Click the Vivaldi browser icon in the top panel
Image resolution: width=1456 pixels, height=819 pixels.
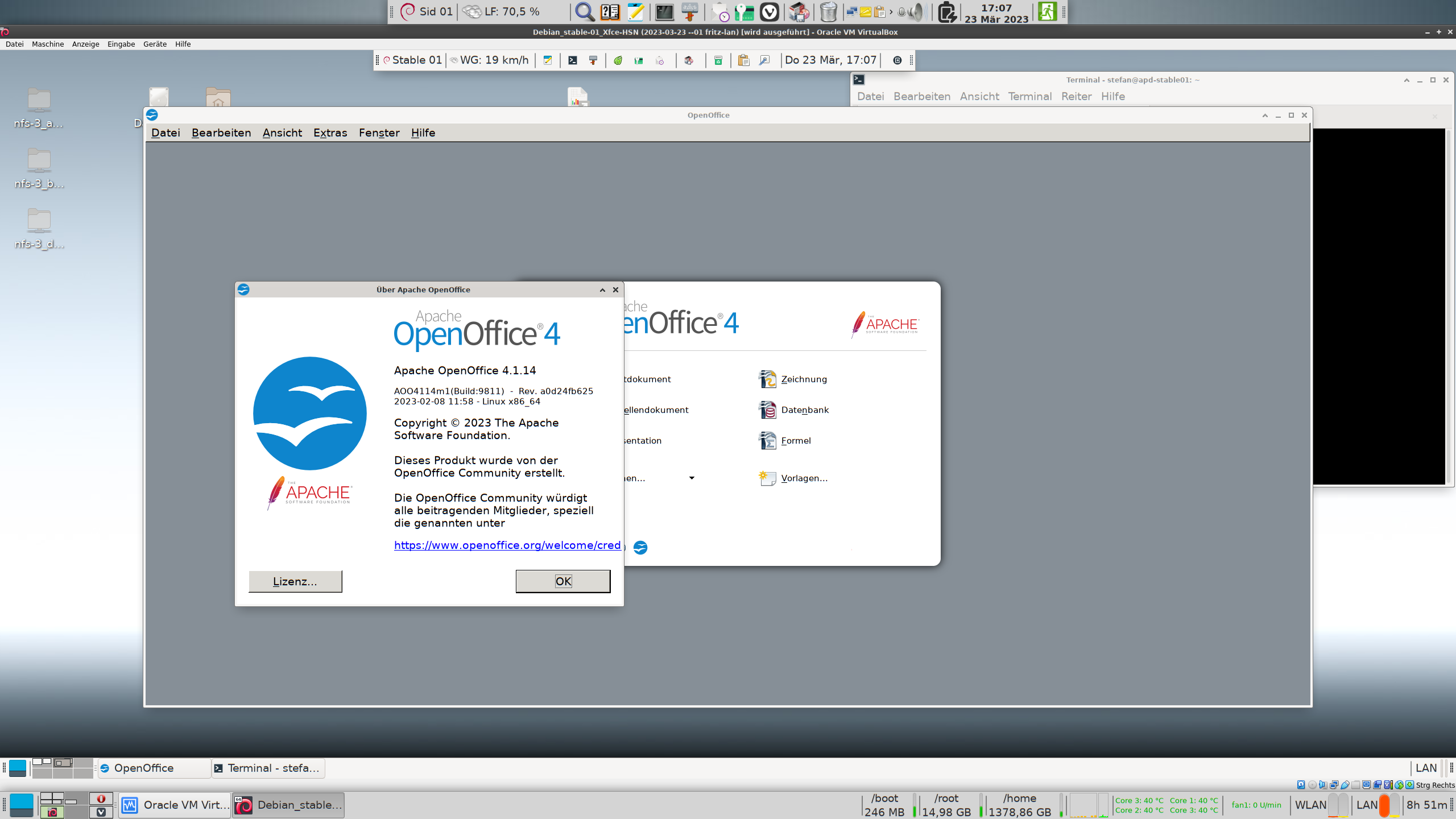click(769, 11)
